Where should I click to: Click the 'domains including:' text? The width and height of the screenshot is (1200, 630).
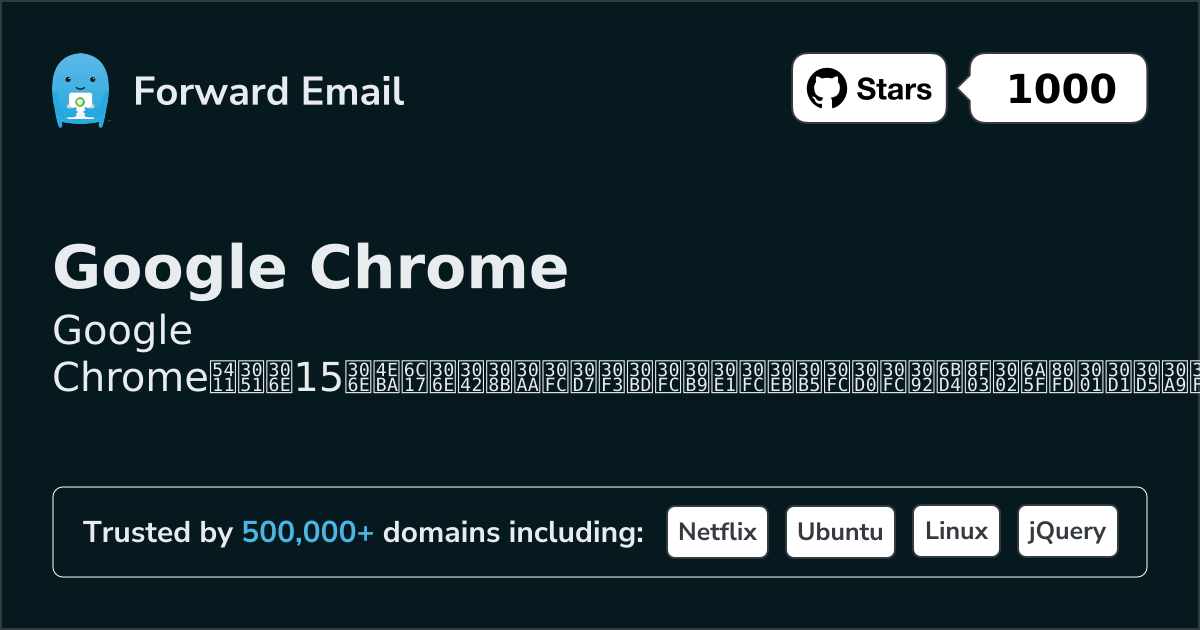[513, 533]
